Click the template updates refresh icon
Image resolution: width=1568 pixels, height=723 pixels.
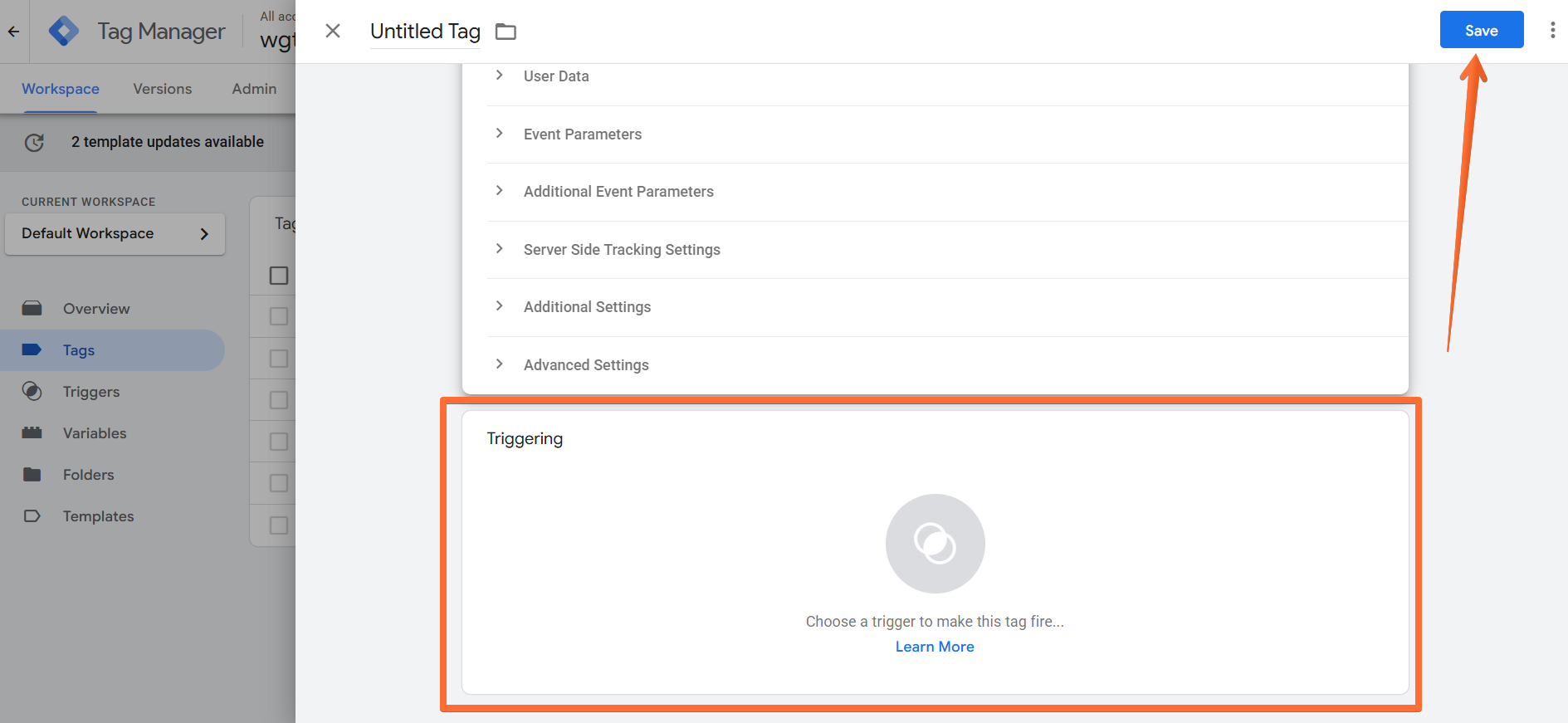pos(34,142)
